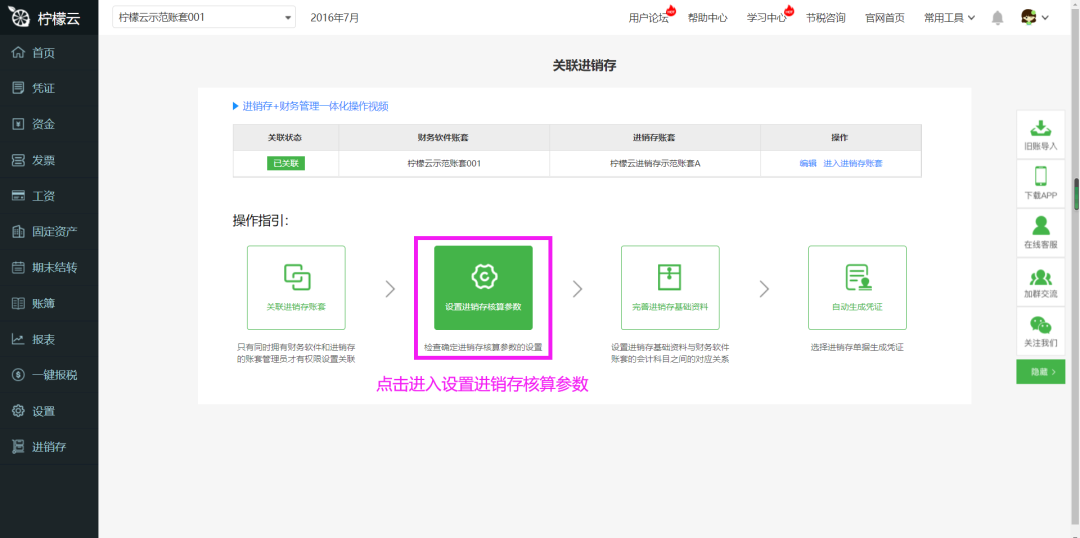Viewport: 1080px width, 538px height.
Task: Click the 报表 chart icon
Action: 19,339
